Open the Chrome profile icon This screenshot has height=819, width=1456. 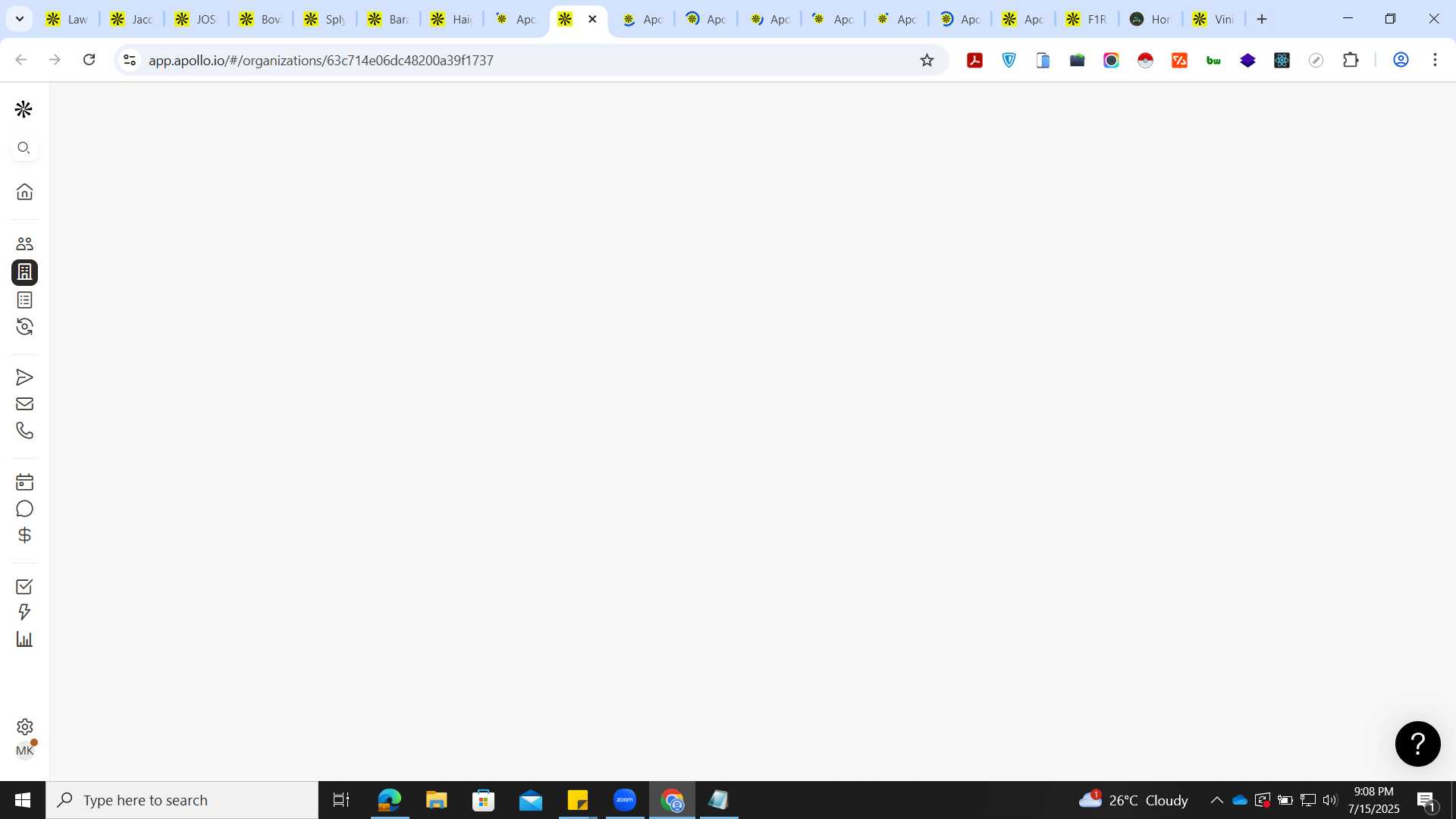[1401, 60]
